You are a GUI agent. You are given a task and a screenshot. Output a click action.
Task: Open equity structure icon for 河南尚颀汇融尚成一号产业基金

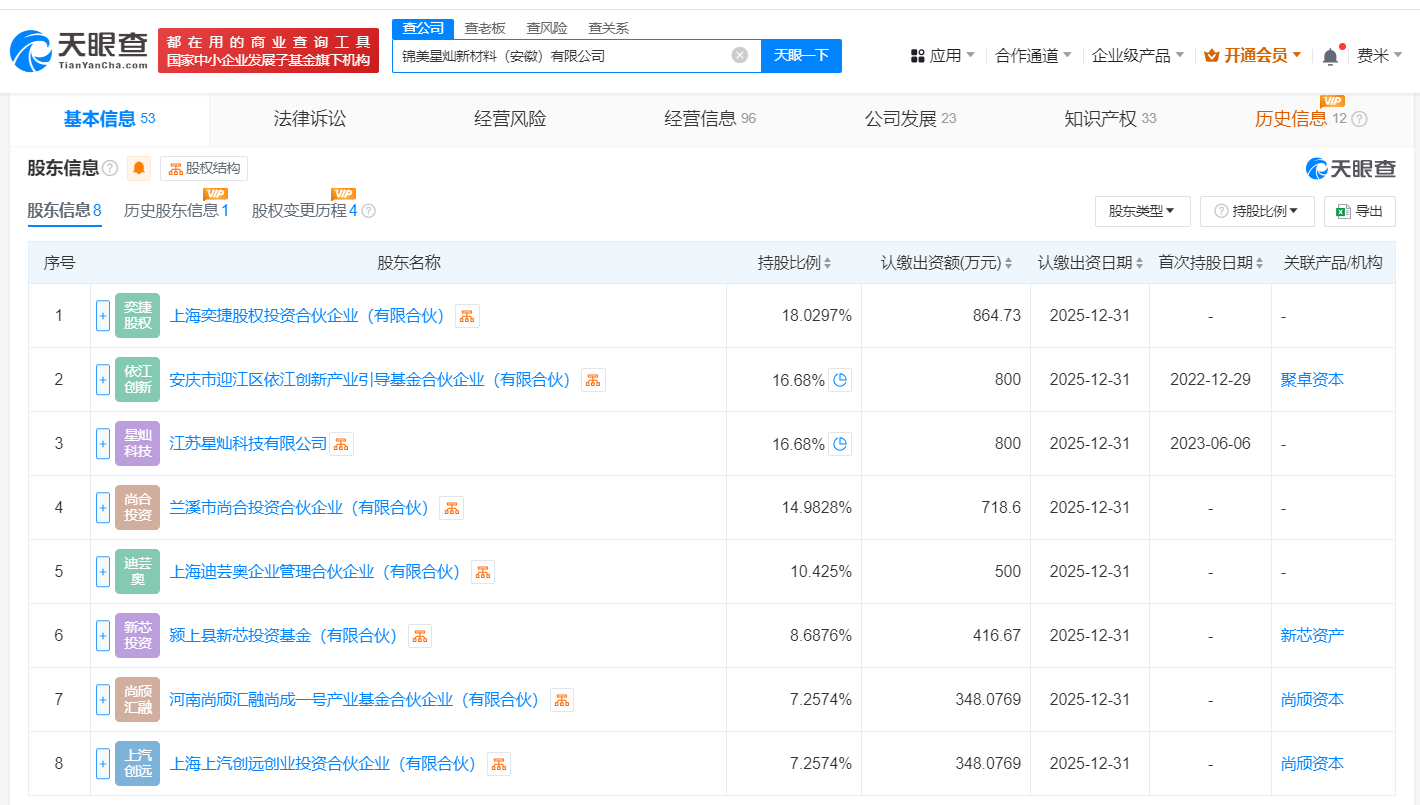pyautogui.click(x=562, y=700)
